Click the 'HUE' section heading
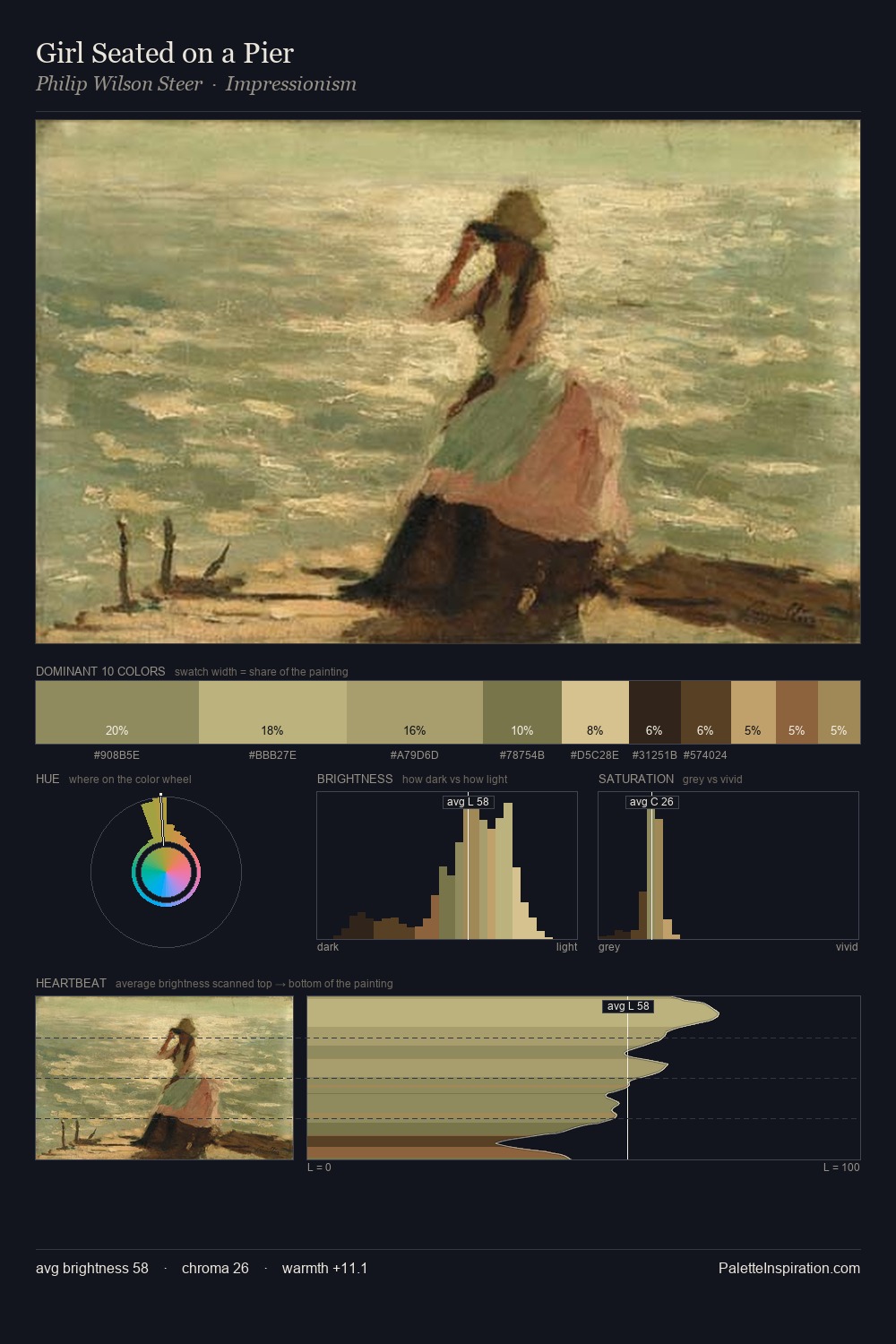Screen dimensions: 896x1344 [47, 779]
